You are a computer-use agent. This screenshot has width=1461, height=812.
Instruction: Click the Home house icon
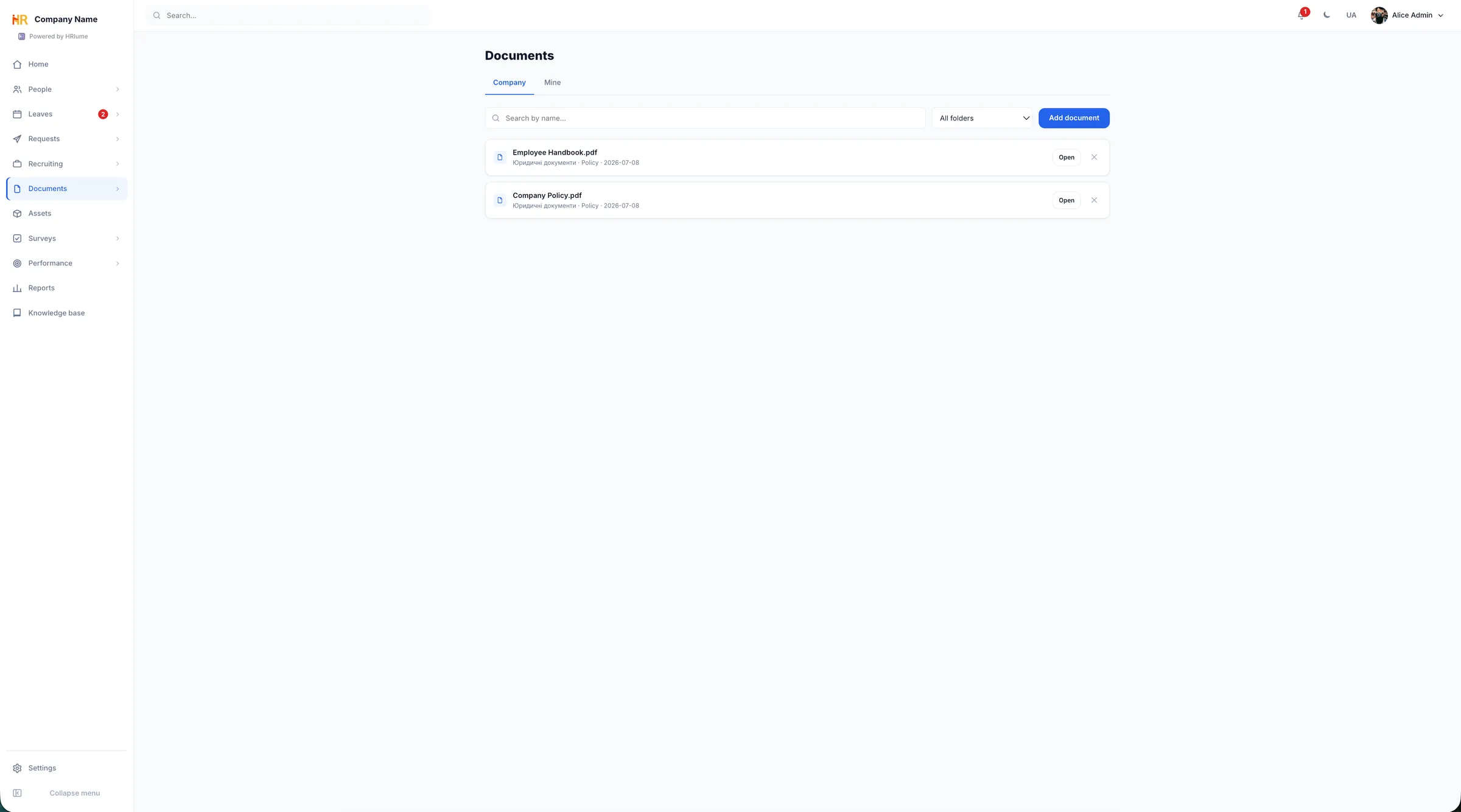point(17,65)
